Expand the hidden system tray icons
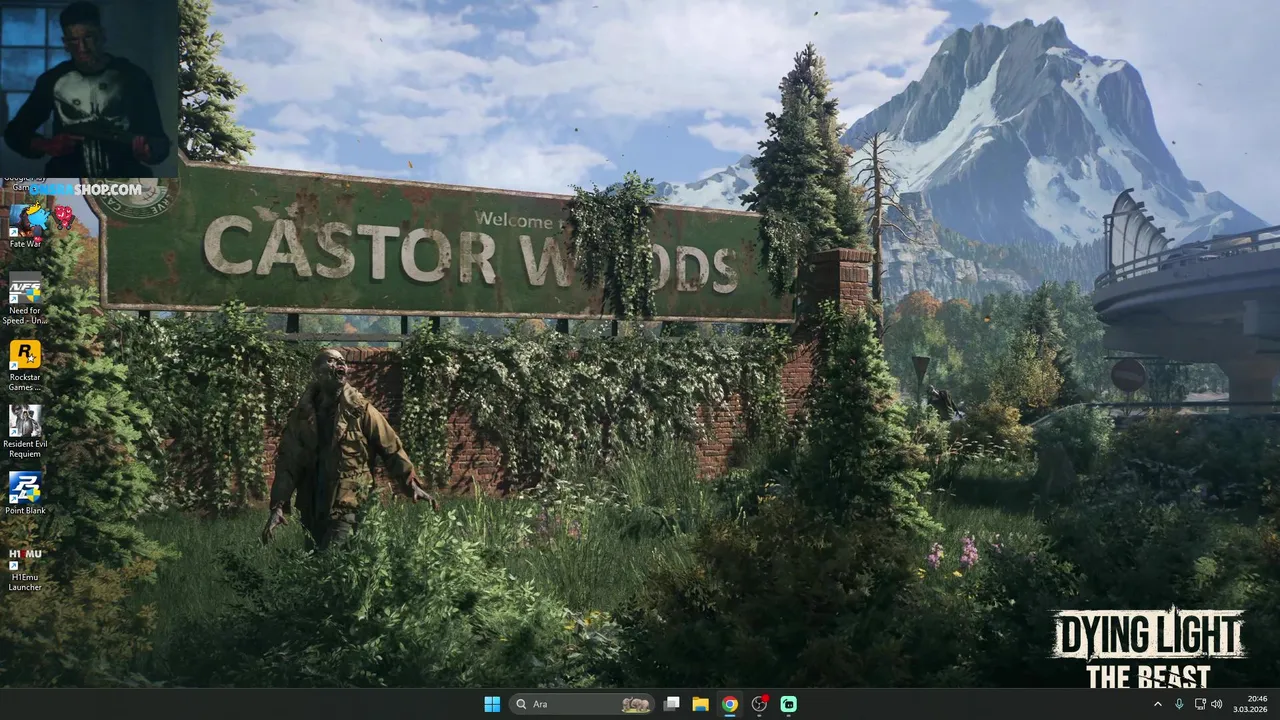Screen dimensions: 1280x720 click(x=1158, y=704)
